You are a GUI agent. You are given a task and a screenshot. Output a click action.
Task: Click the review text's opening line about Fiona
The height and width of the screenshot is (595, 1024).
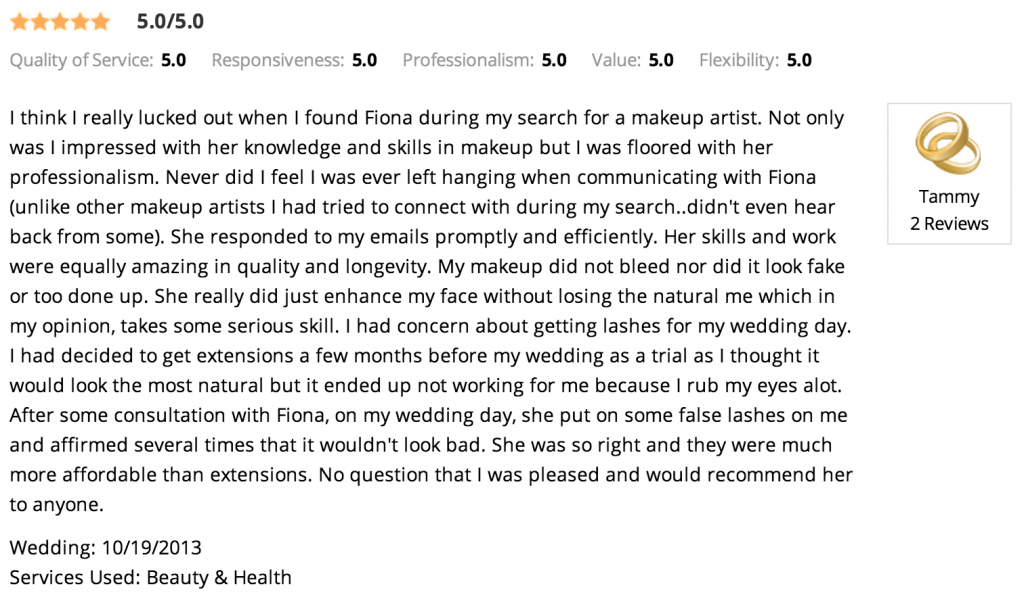(x=426, y=118)
